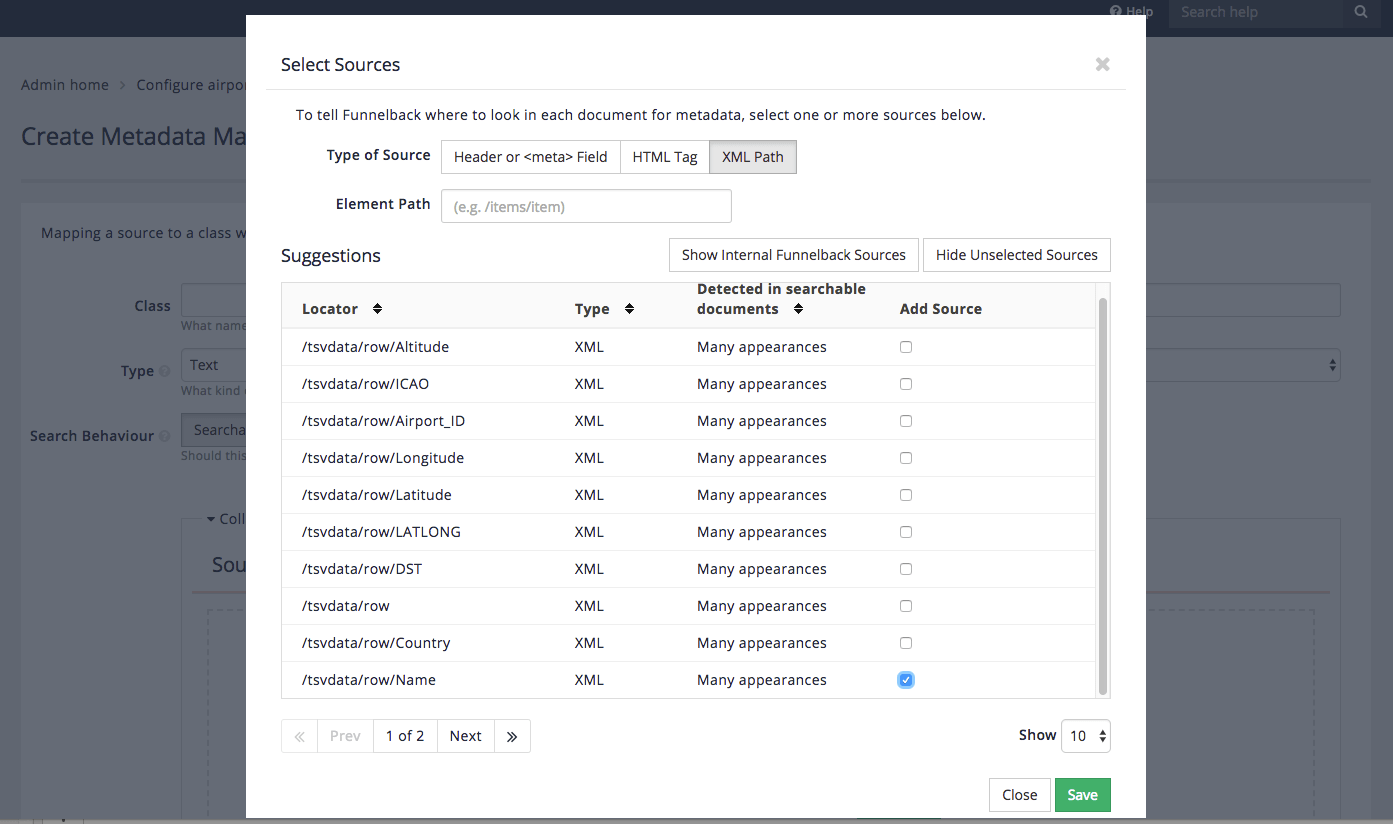Tick the checkbox for /tsvdata/row/Country
This screenshot has width=1393, height=824.
click(x=906, y=643)
